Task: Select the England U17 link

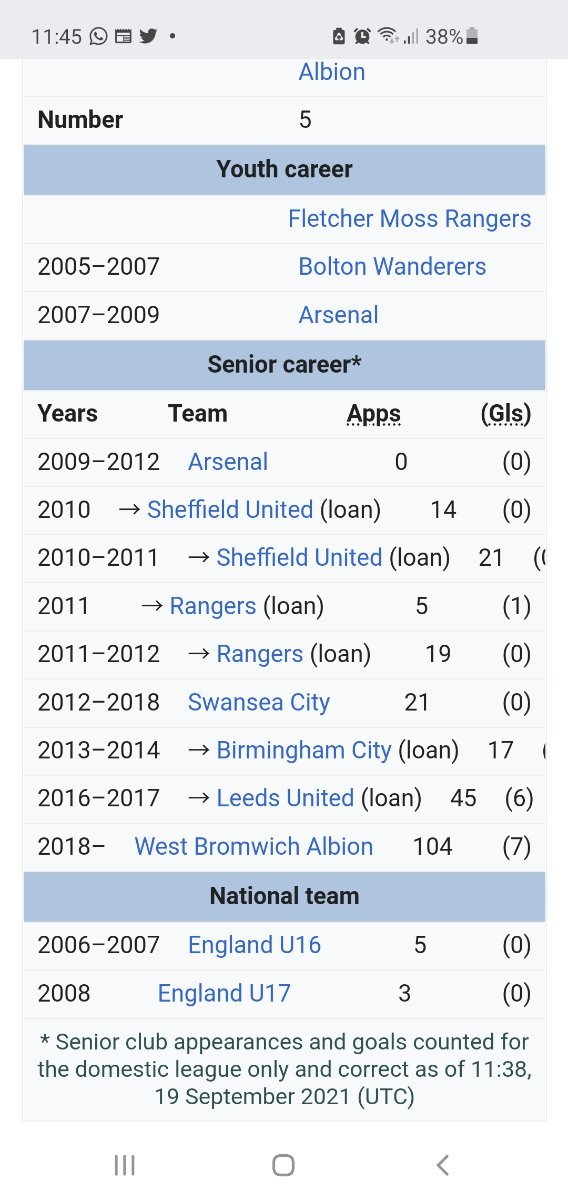Action: point(224,992)
